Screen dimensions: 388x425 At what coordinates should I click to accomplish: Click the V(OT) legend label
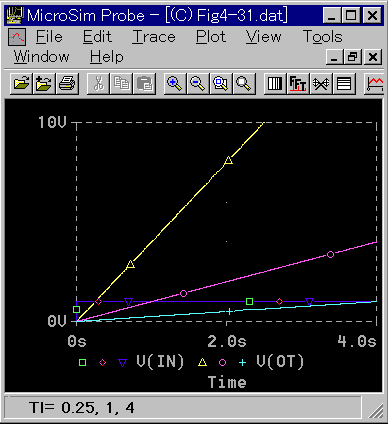280,362
